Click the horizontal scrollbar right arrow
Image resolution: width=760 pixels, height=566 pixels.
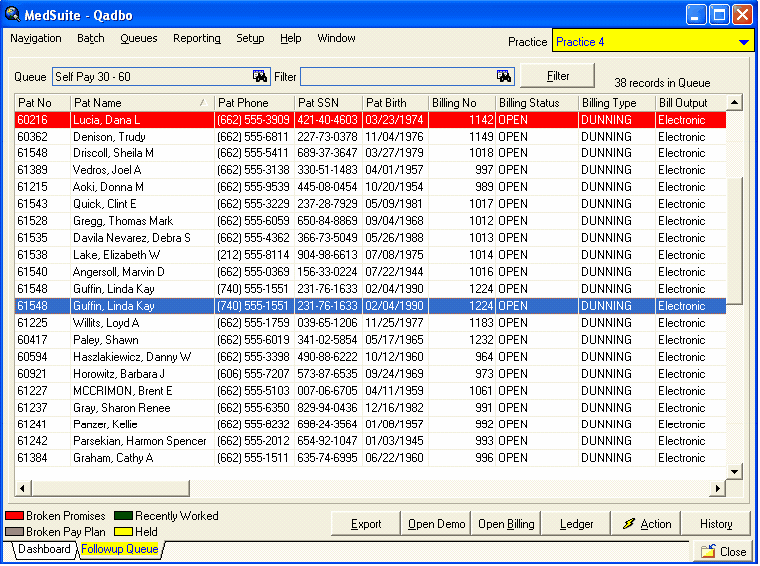pos(718,488)
